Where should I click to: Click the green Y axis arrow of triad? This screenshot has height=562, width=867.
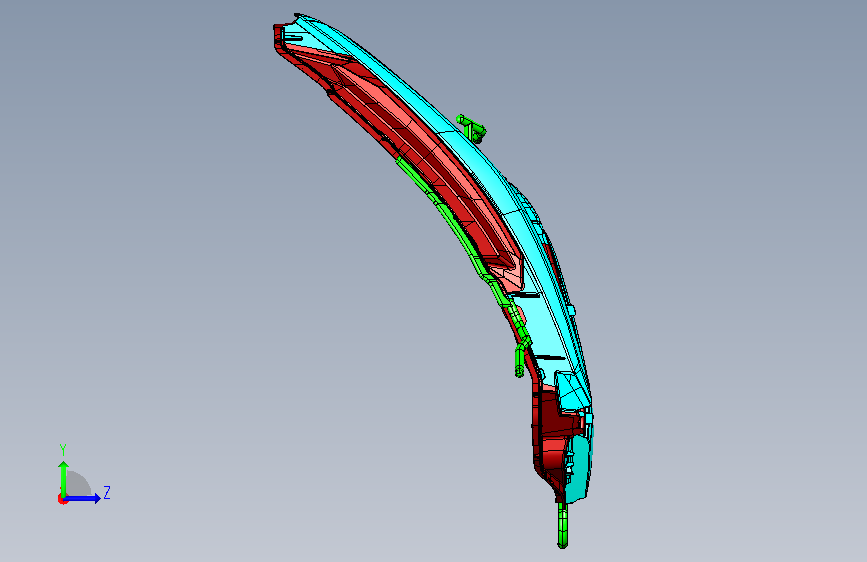coord(64,479)
